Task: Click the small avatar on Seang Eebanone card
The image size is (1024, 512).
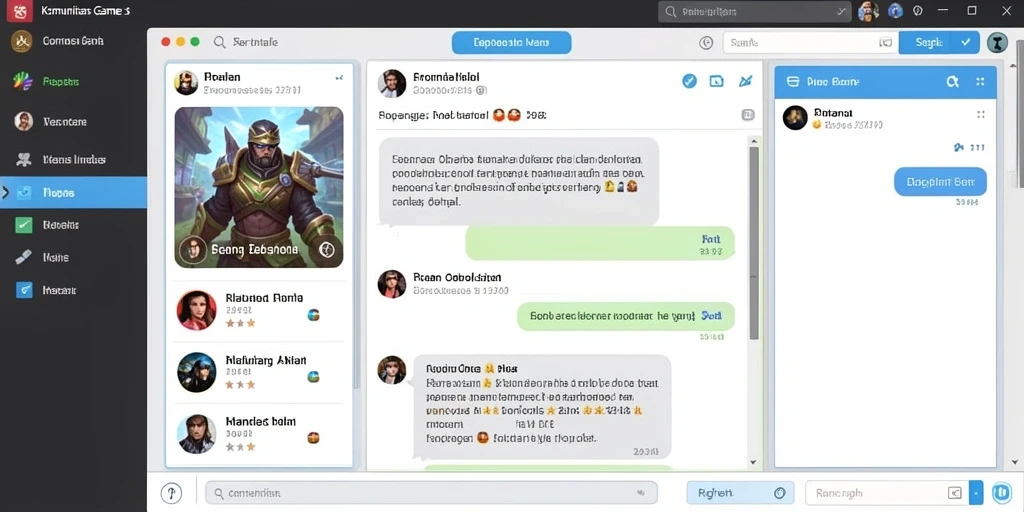Action: tap(193, 249)
